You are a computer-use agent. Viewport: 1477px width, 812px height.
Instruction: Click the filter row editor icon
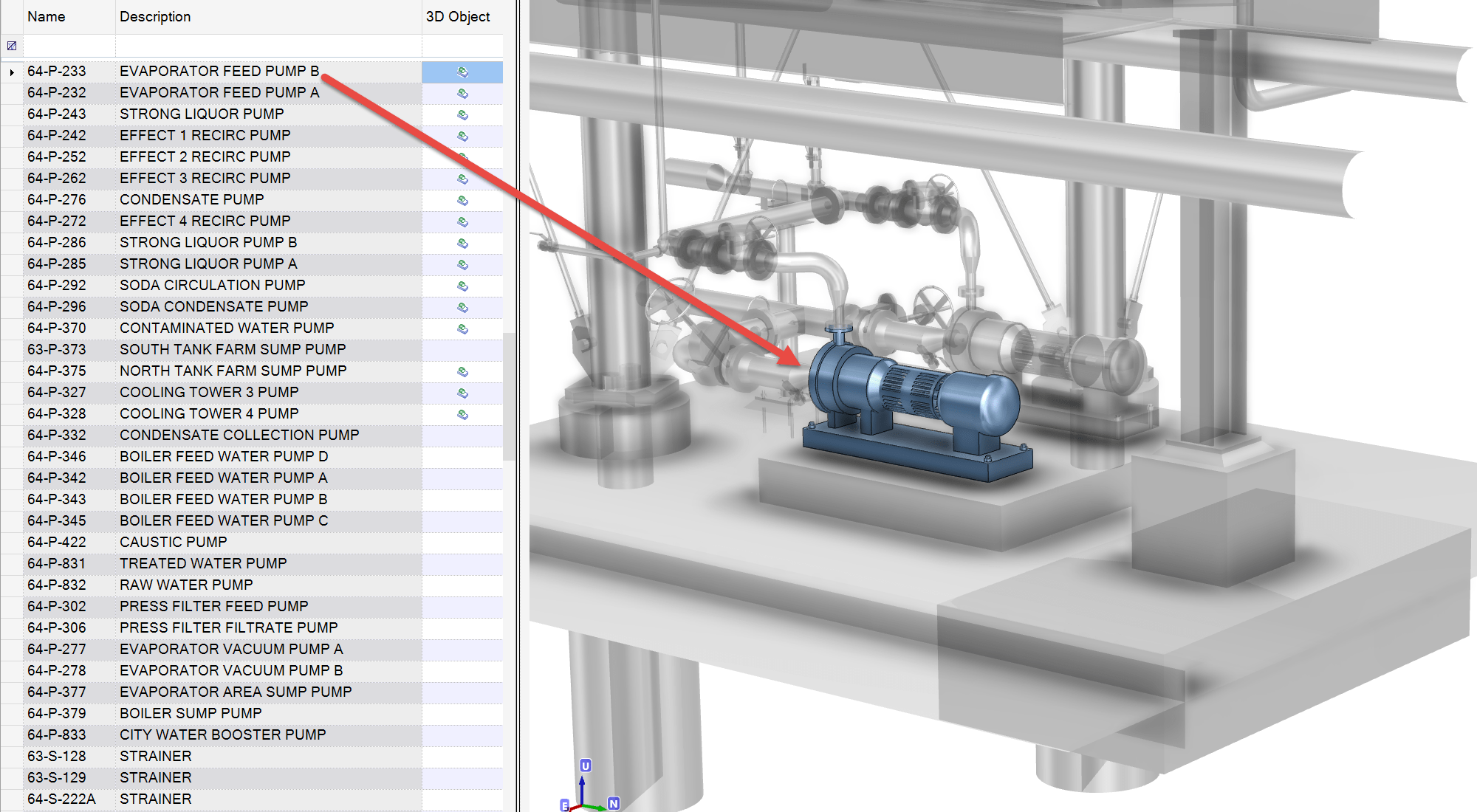[12, 46]
